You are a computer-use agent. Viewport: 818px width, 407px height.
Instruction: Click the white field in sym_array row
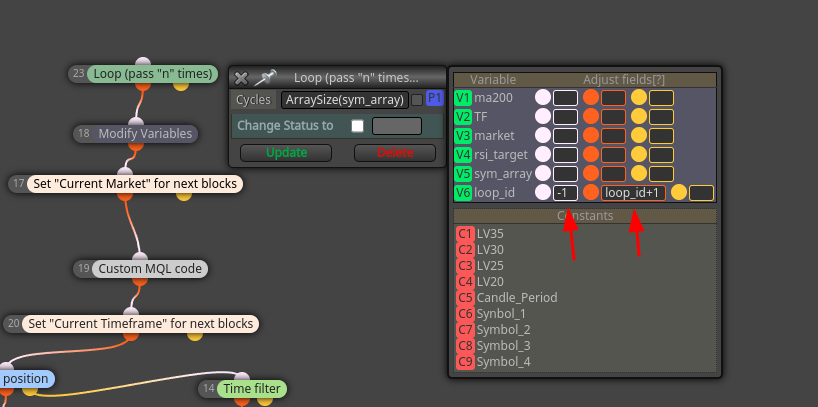click(566, 174)
